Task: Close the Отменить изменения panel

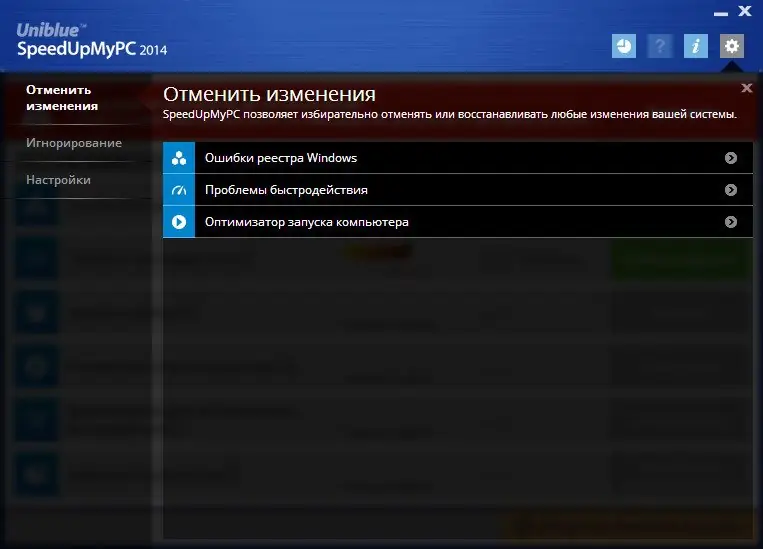Action: coord(746,88)
